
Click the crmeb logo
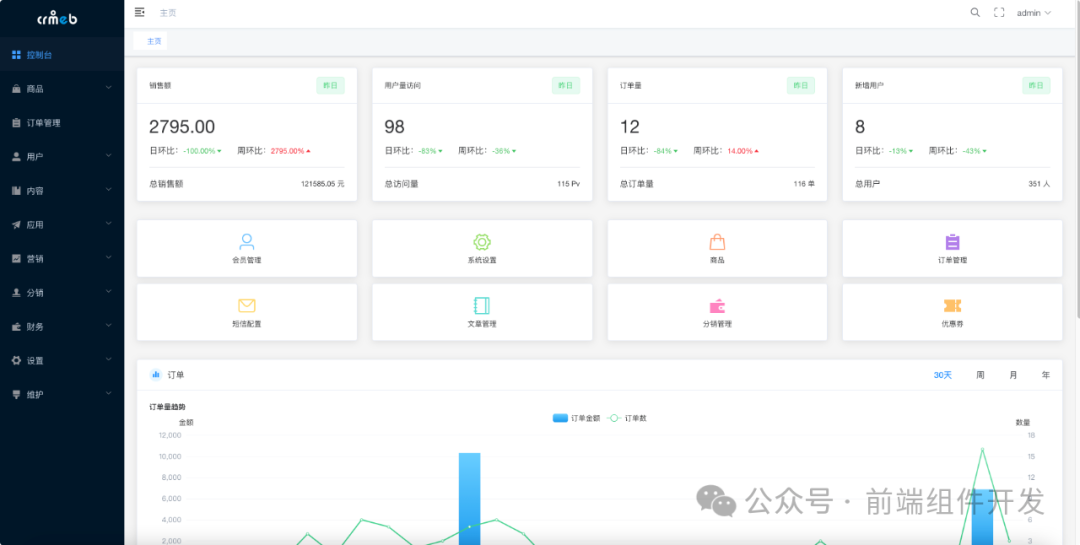(x=58, y=18)
